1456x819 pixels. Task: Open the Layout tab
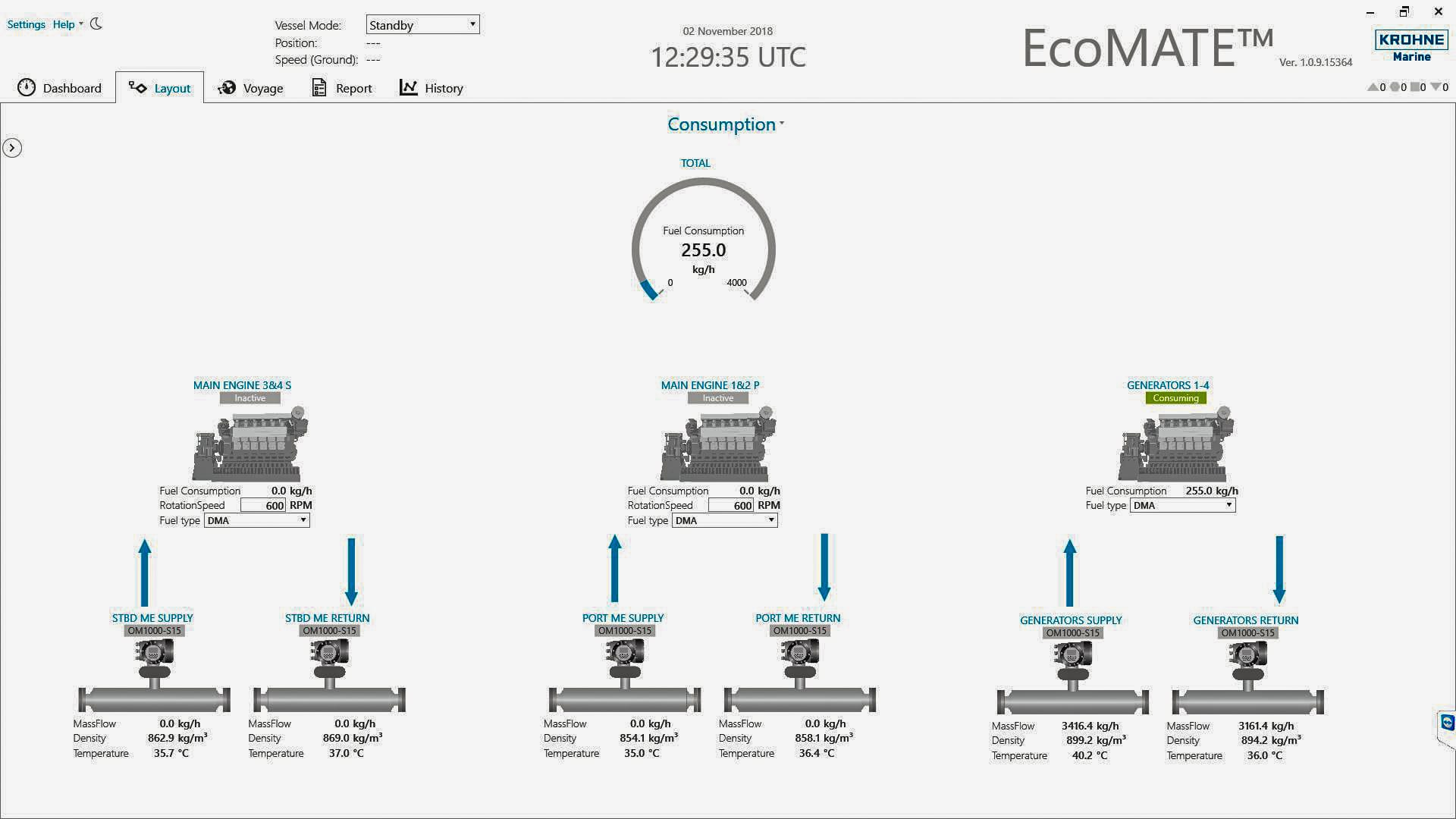pyautogui.click(x=159, y=88)
